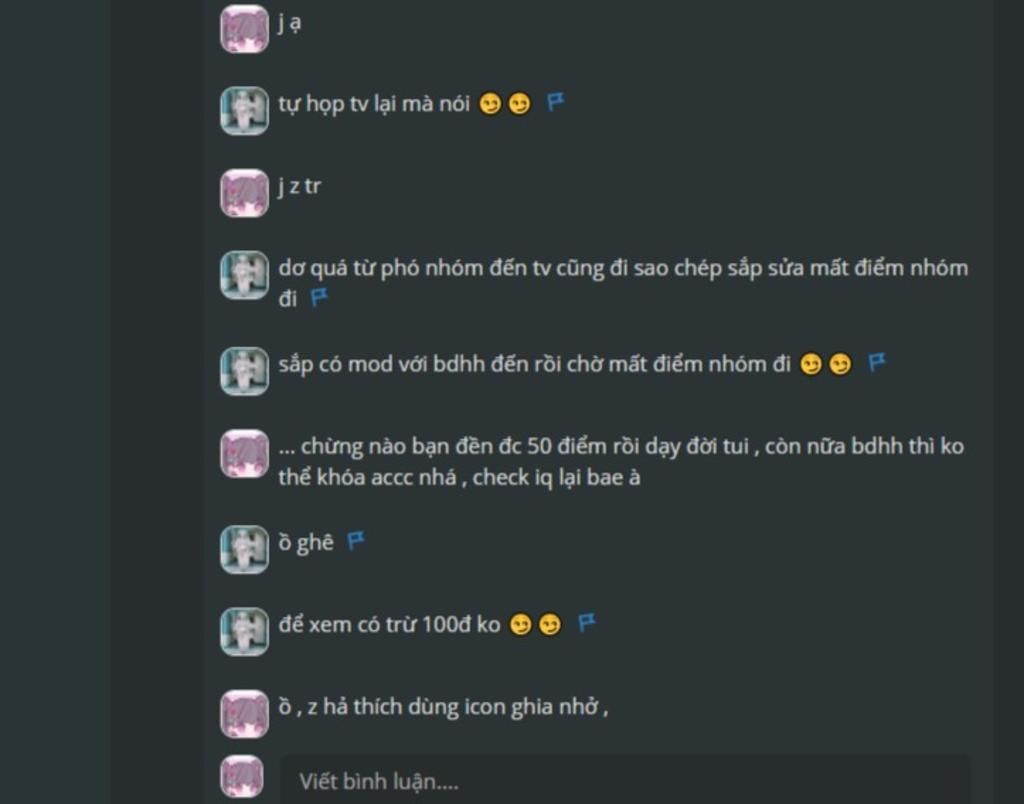This screenshot has width=1024, height=804.
Task: Open teal avatar beside "dơ quá từ phó nhóm"
Action: (x=244, y=275)
